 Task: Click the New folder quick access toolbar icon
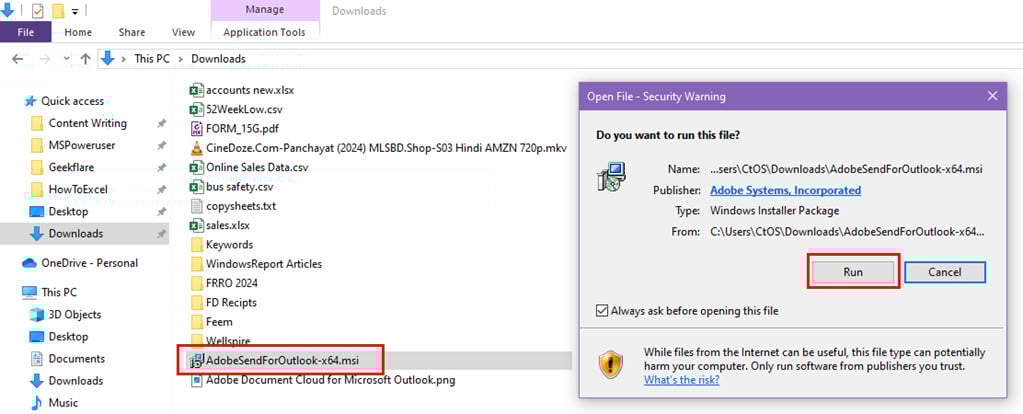tap(58, 10)
